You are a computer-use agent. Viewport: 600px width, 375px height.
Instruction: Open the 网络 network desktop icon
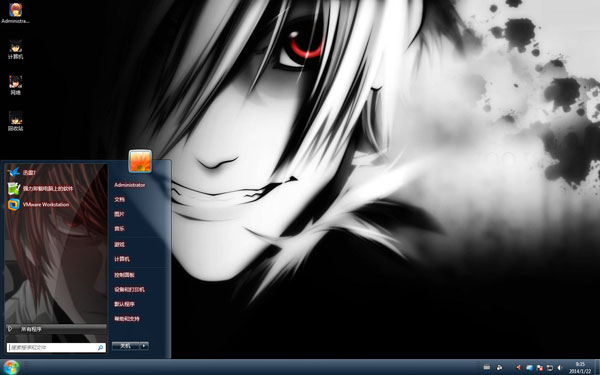click(x=15, y=85)
